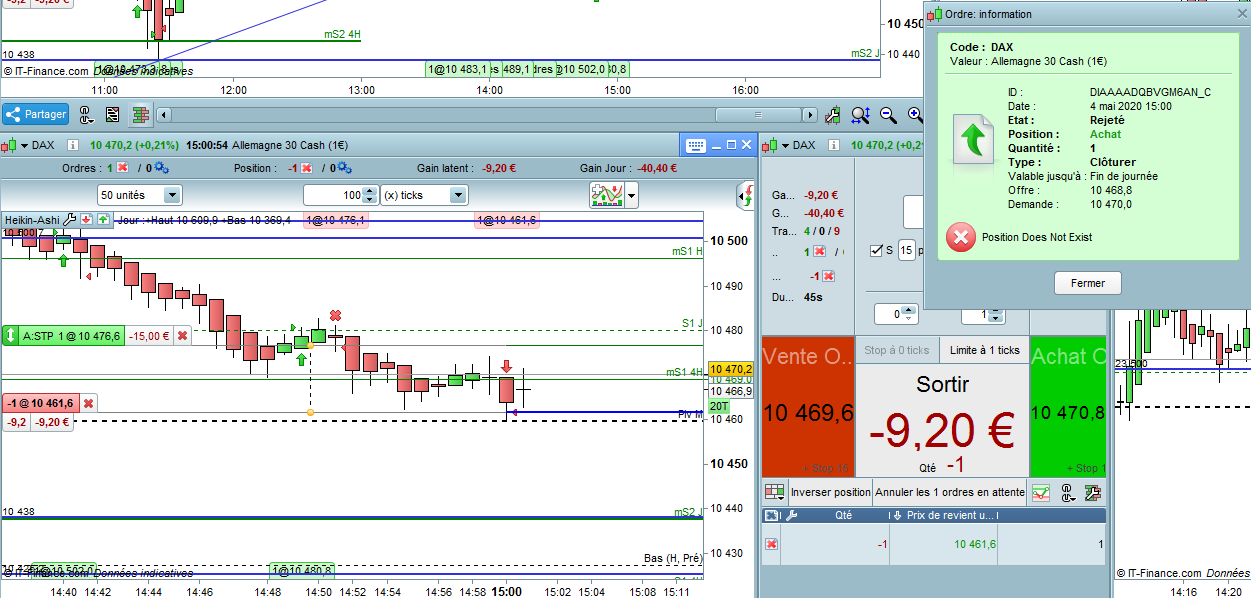Toggle the Limite à 1 ticks option
The image size is (1251, 598).
coord(985,350)
